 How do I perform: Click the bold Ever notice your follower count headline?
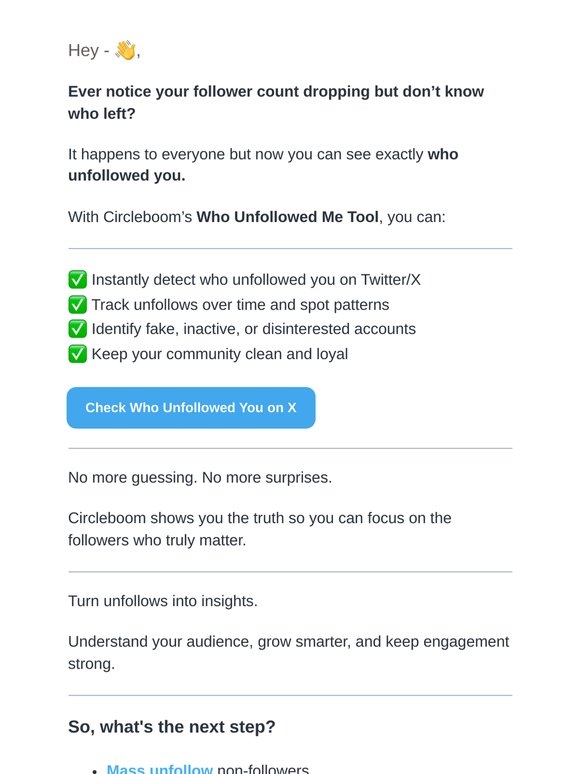click(276, 102)
